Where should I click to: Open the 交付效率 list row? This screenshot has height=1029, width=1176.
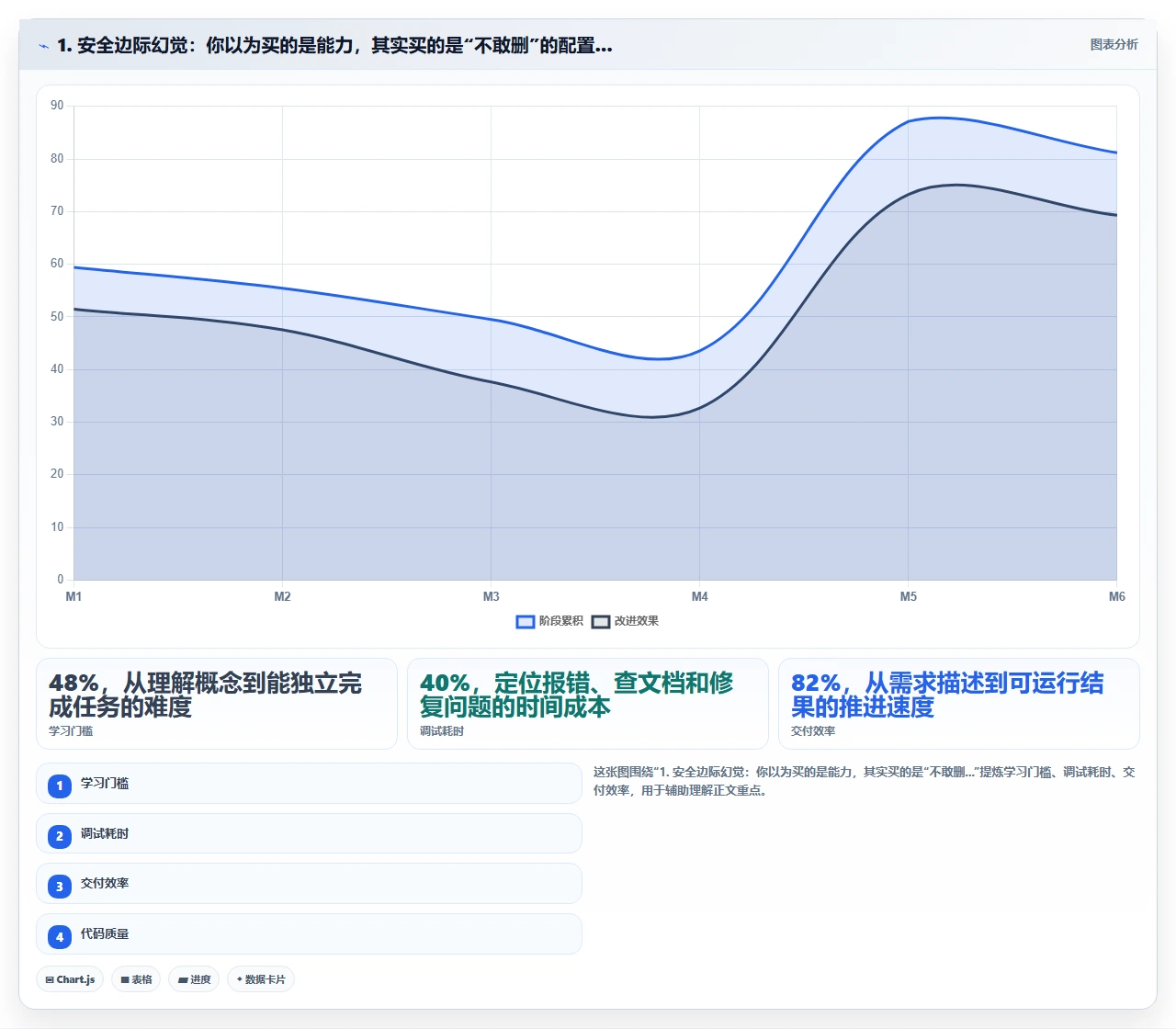pos(309,884)
